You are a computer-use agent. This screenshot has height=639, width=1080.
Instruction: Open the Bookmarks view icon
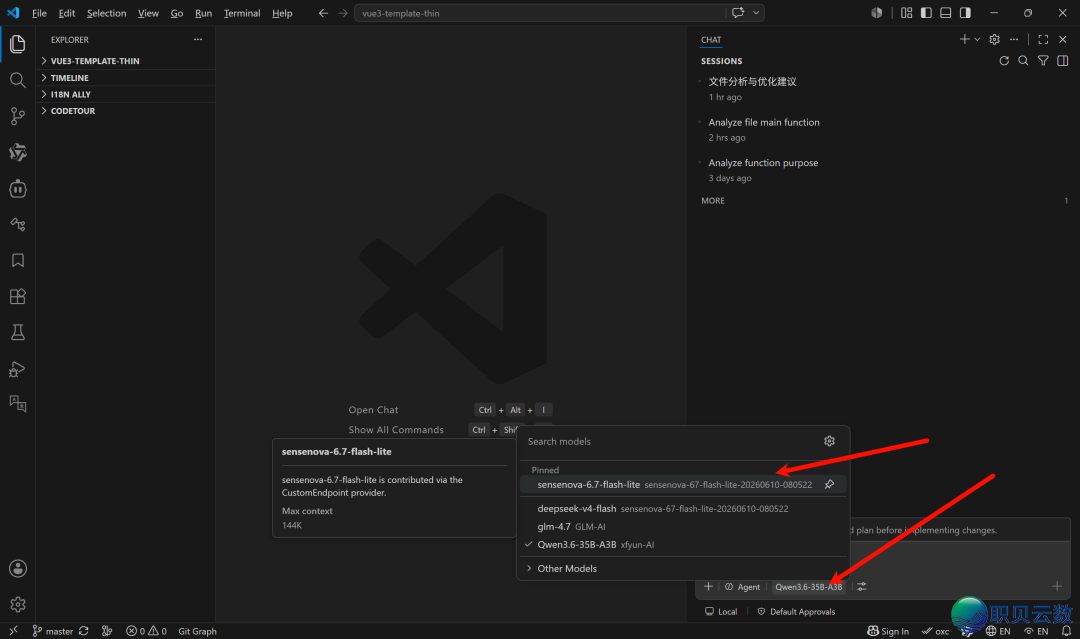pyautogui.click(x=18, y=260)
